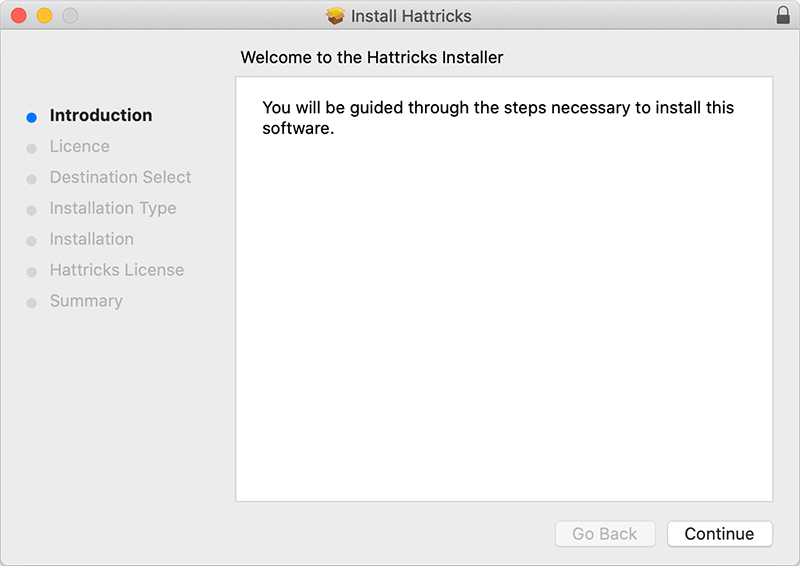Screen dimensions: 800x566
Task: Click the gray bullet beside Installation Type
Action: pos(31,210)
